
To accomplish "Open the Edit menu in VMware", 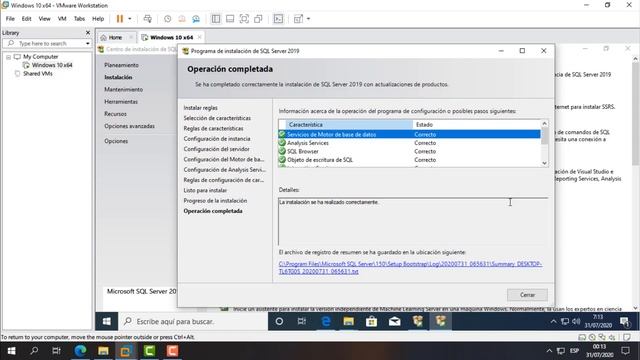I will (27, 19).
